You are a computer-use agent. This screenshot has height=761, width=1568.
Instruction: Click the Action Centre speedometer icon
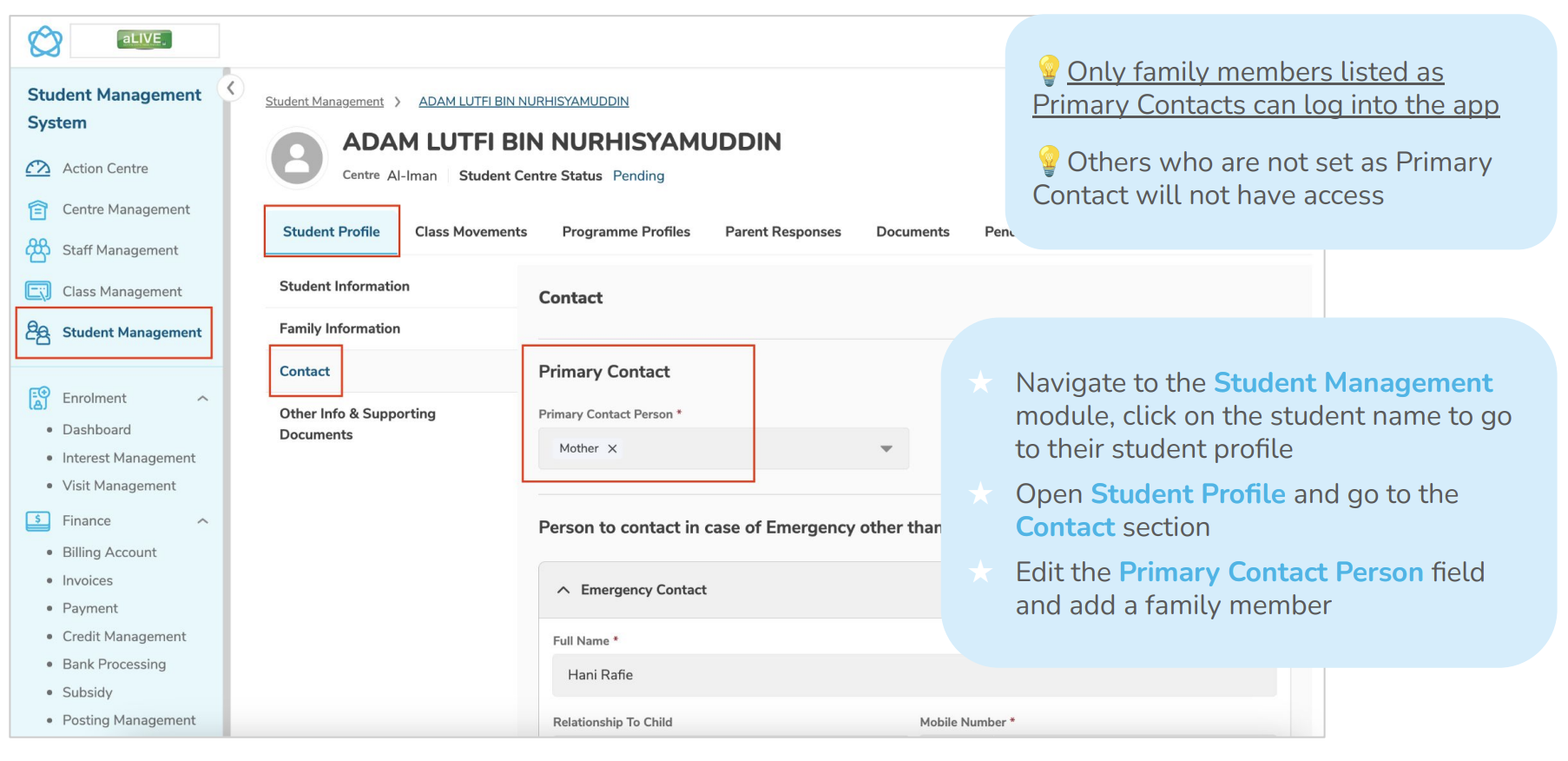click(38, 169)
